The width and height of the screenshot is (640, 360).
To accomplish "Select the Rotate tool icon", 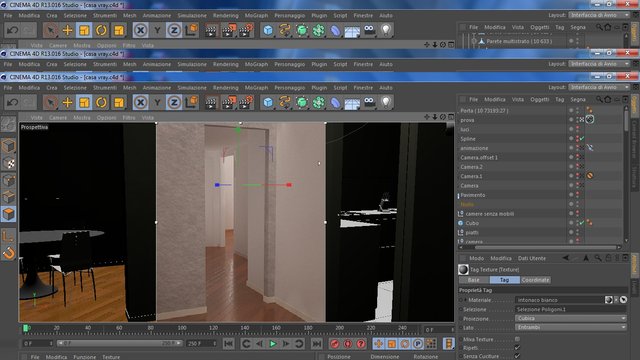I will (101, 102).
